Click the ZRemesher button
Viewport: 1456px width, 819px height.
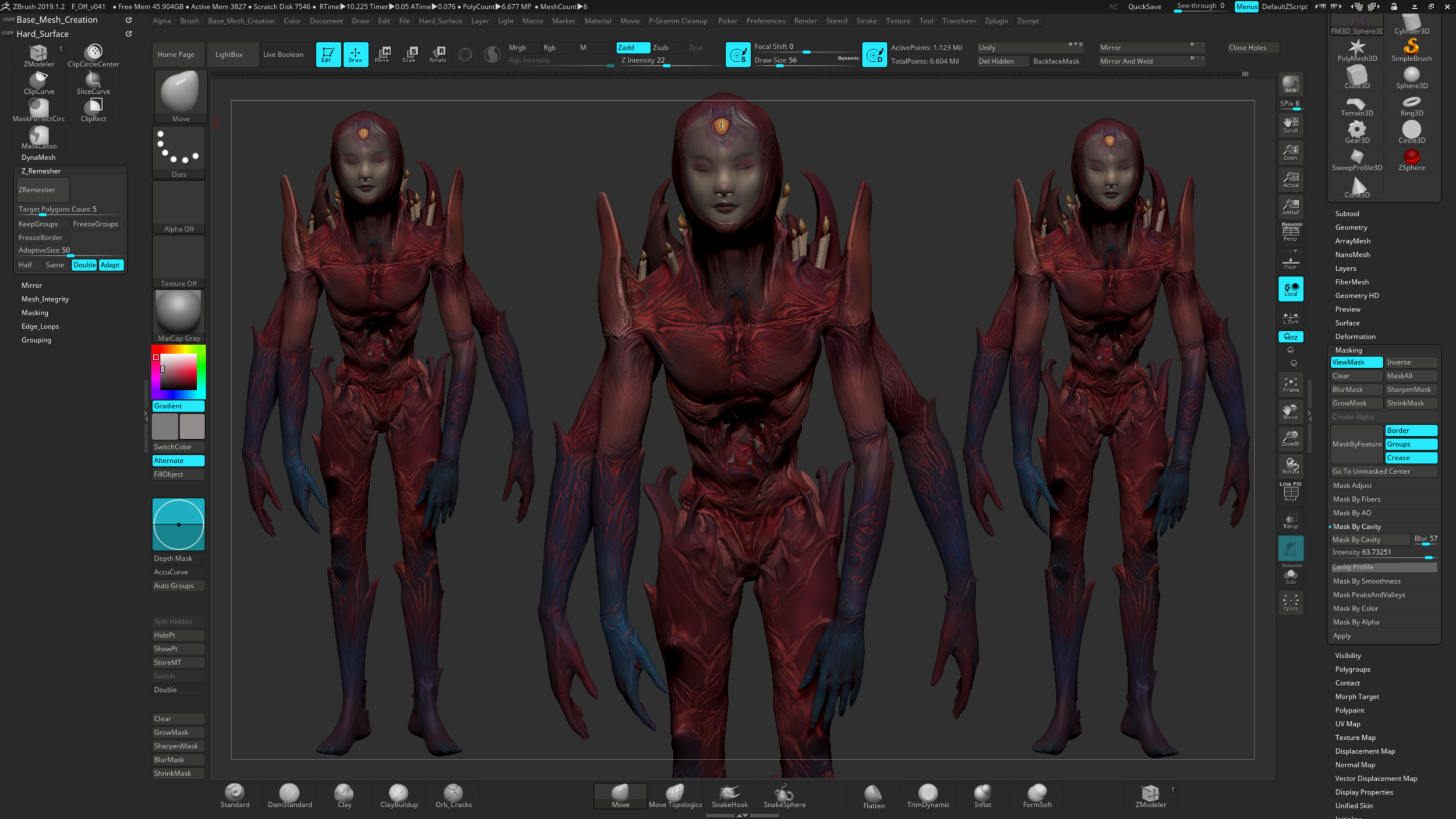click(x=43, y=190)
